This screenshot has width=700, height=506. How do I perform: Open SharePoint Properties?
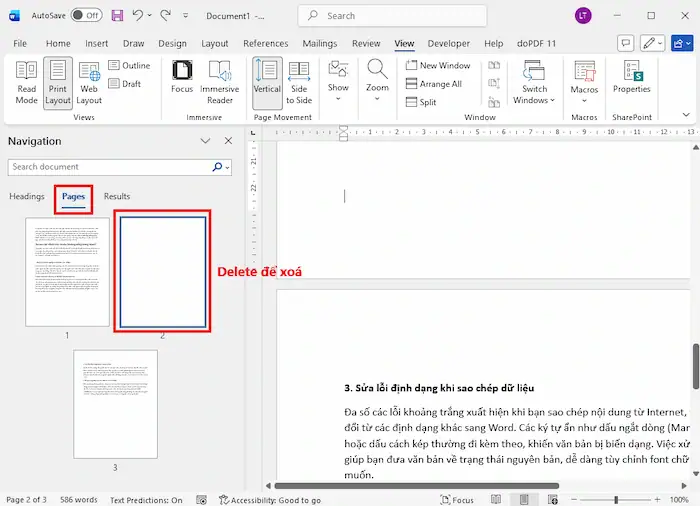coord(631,78)
